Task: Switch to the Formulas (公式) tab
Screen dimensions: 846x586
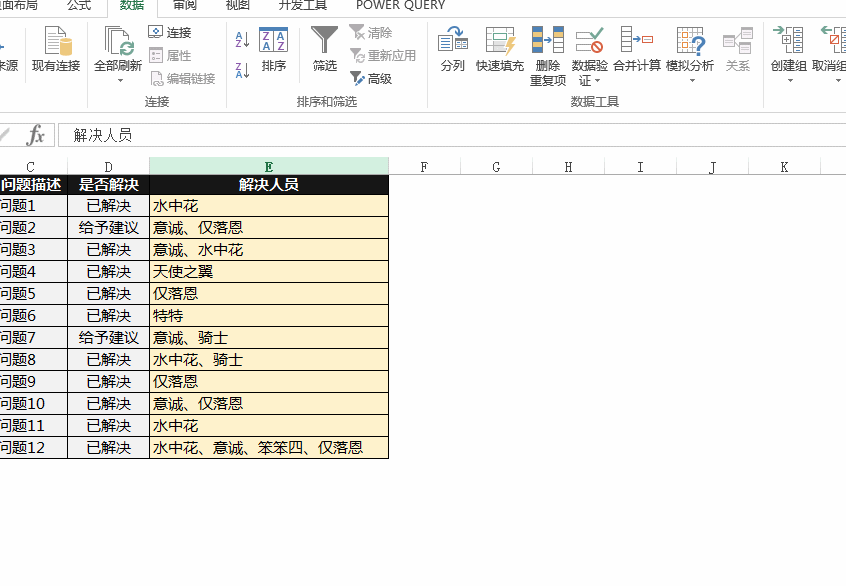Action: [79, 5]
